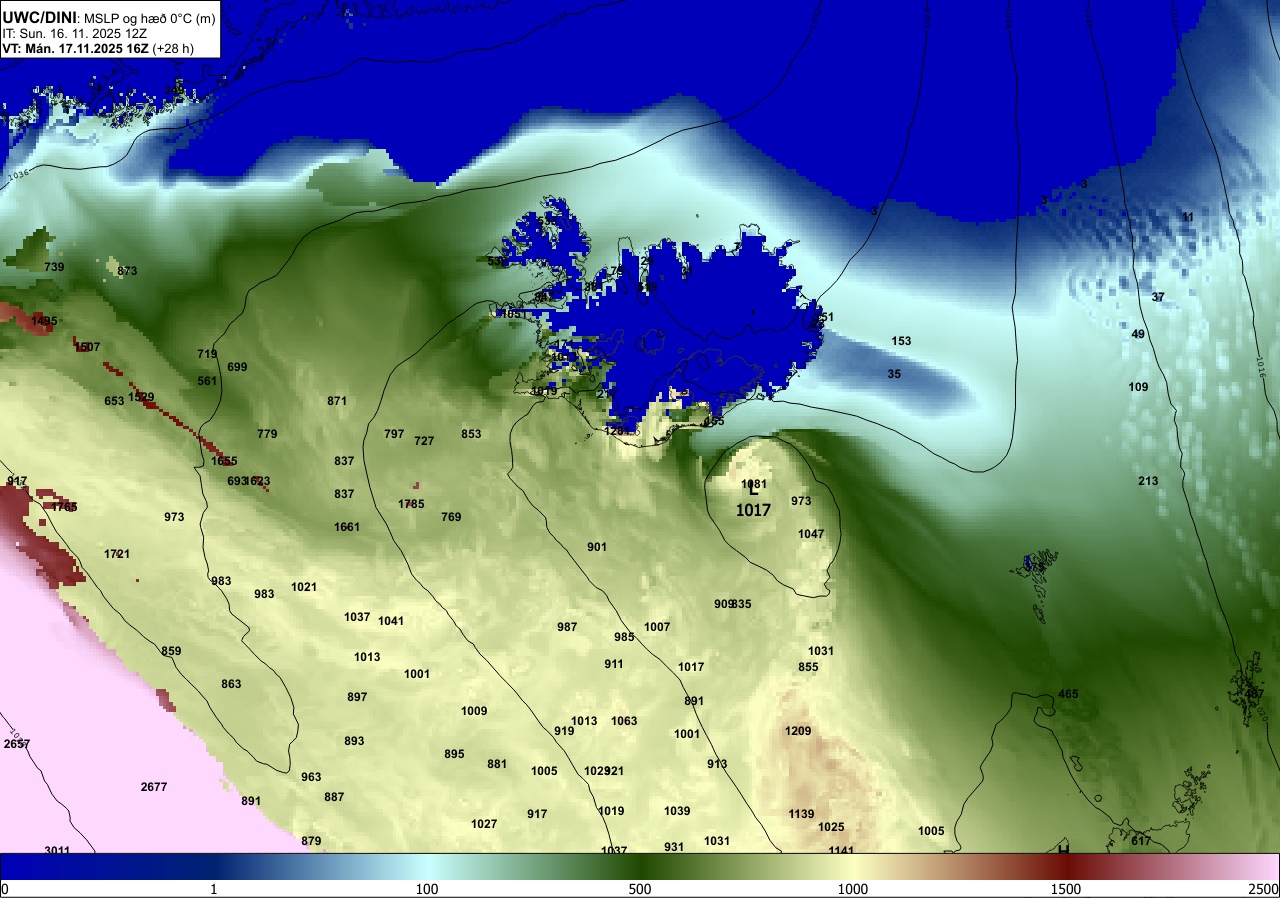The image size is (1280, 898).
Task: Click the height value 1721
Action: click(x=117, y=554)
